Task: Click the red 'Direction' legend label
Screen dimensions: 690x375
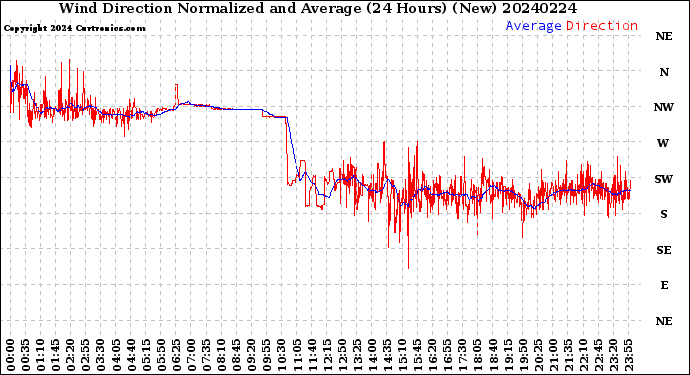Action: [602, 26]
